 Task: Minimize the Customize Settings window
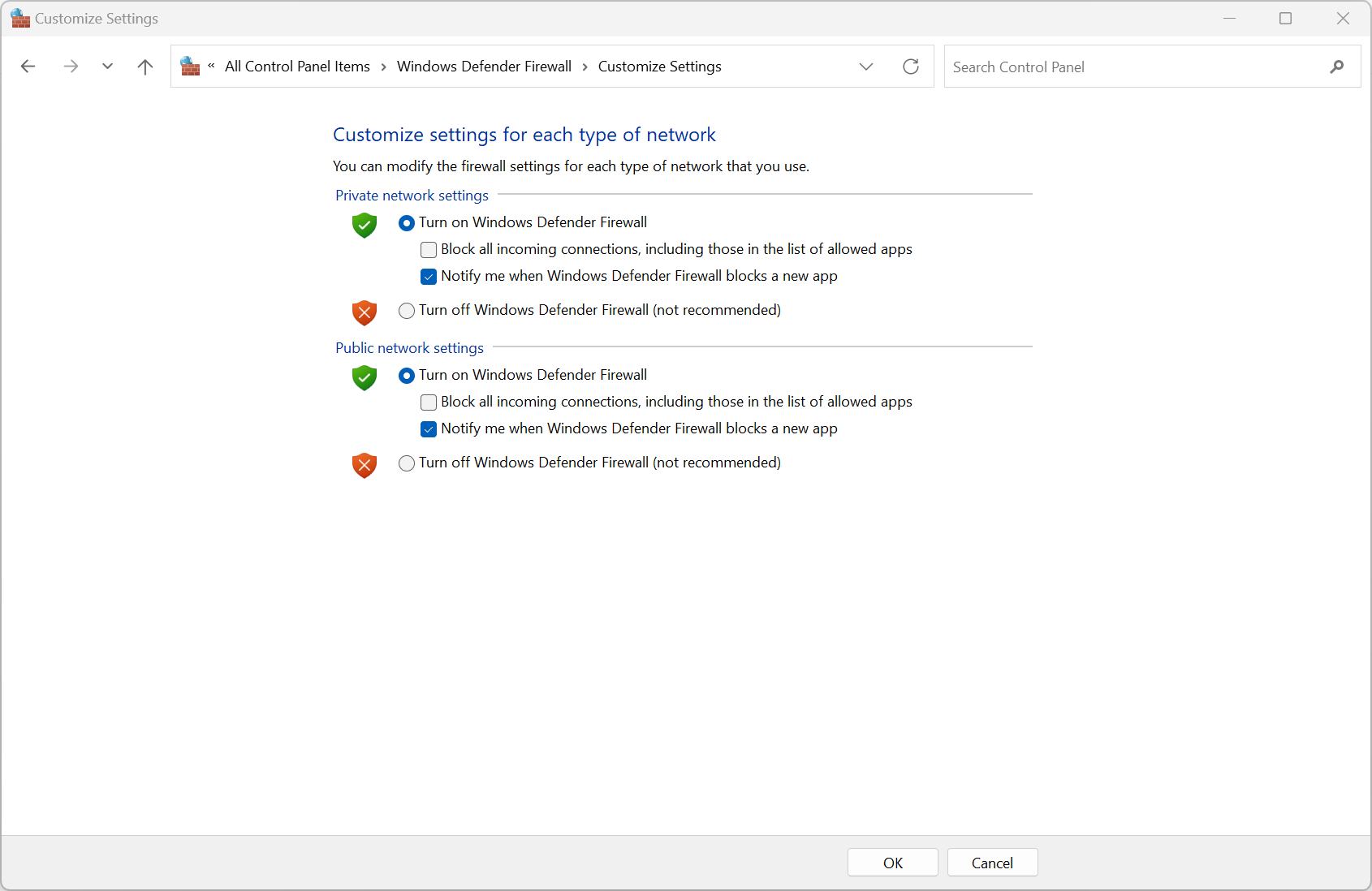click(1229, 18)
